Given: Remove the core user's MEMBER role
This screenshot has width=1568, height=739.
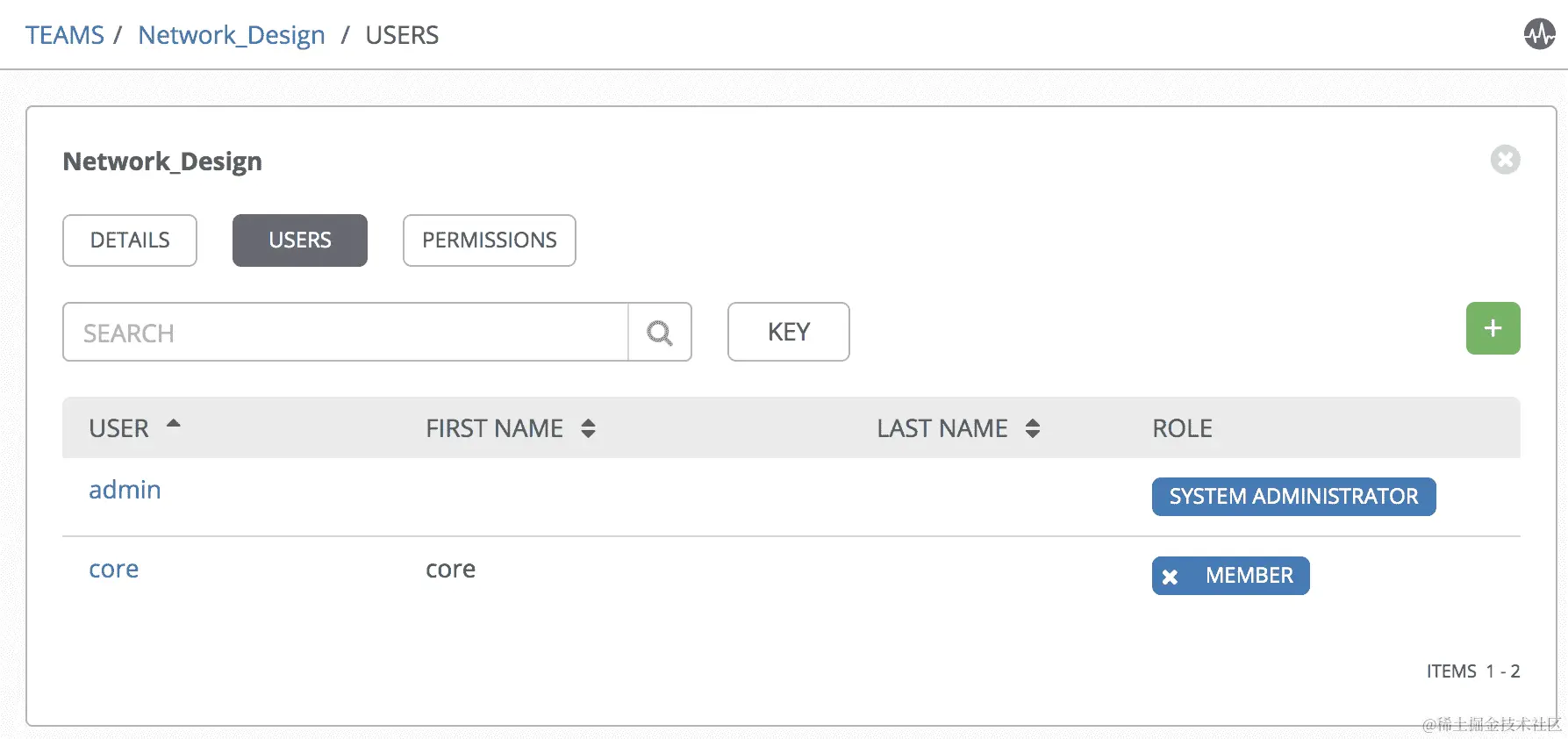Looking at the screenshot, I should click(1170, 577).
